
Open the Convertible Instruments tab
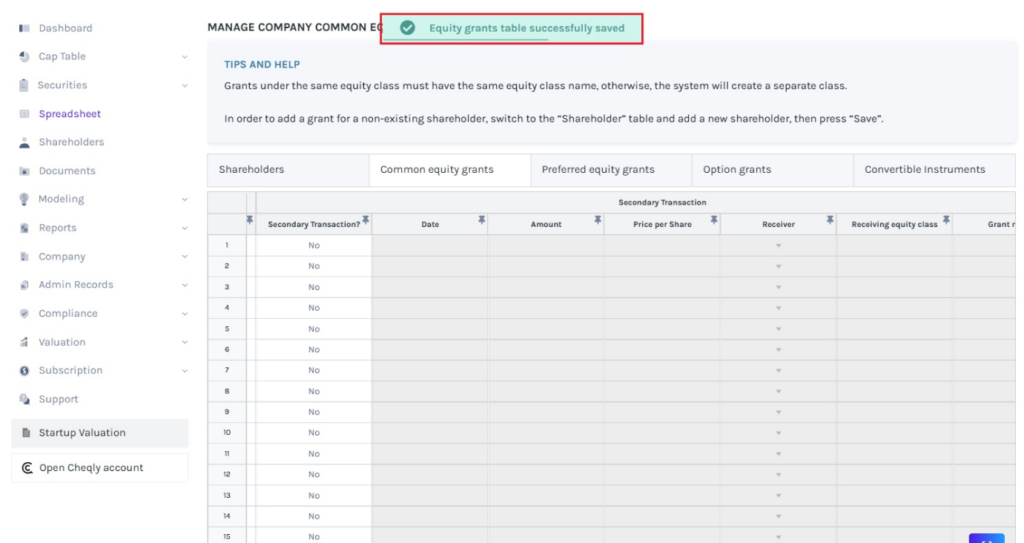tap(924, 170)
